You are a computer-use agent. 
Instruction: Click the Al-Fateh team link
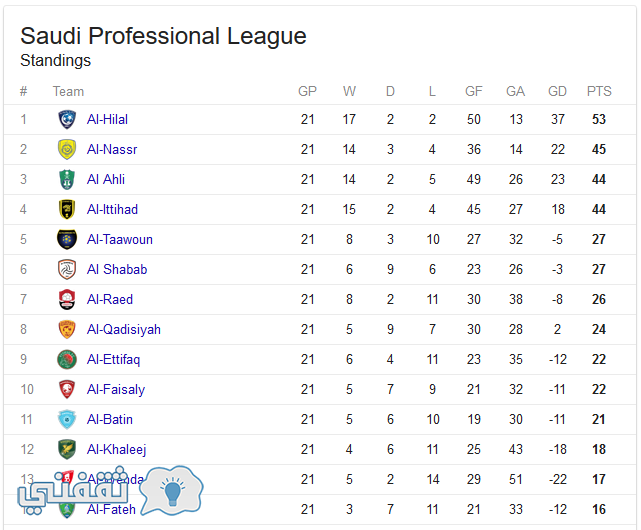click(111, 510)
